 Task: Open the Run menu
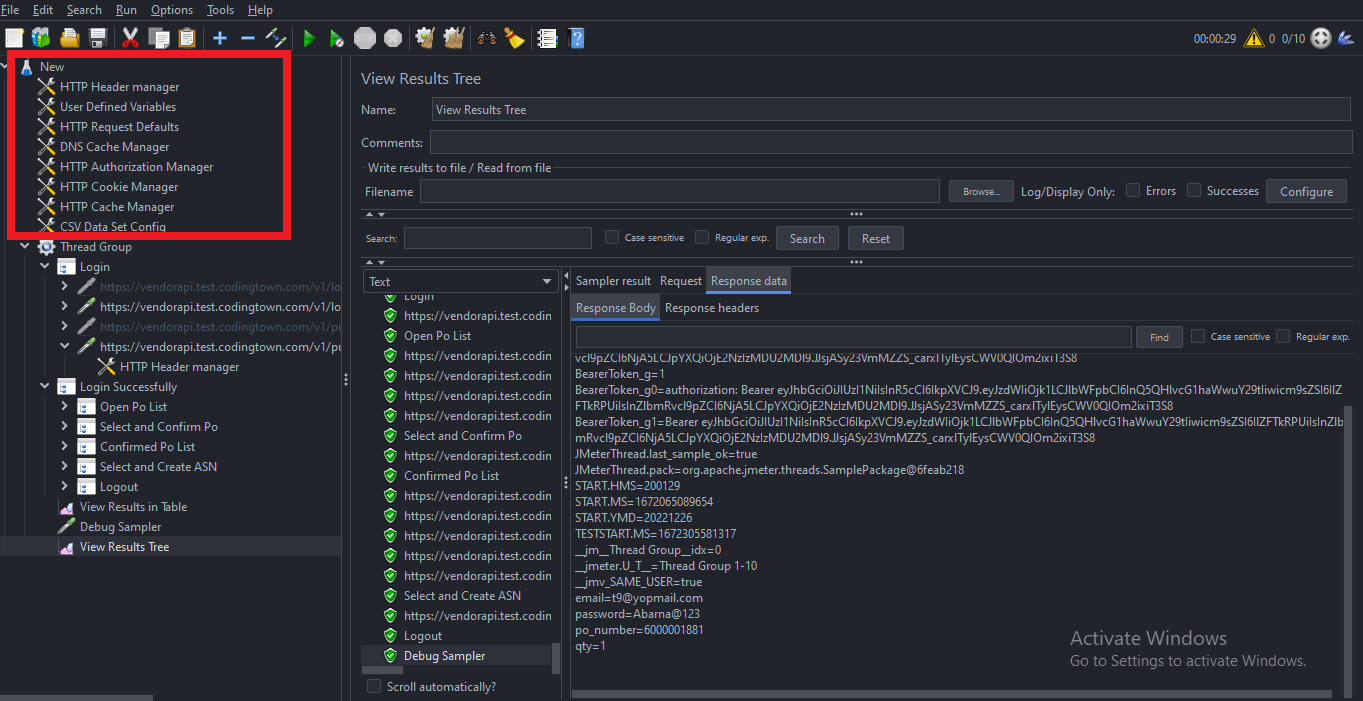126,10
